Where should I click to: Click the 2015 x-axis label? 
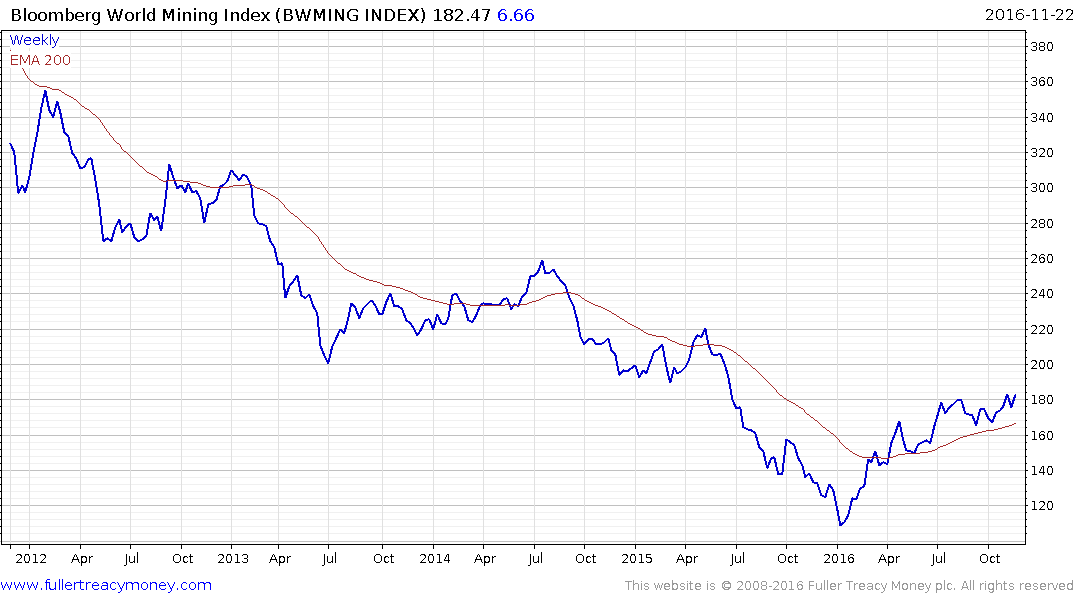tap(637, 558)
